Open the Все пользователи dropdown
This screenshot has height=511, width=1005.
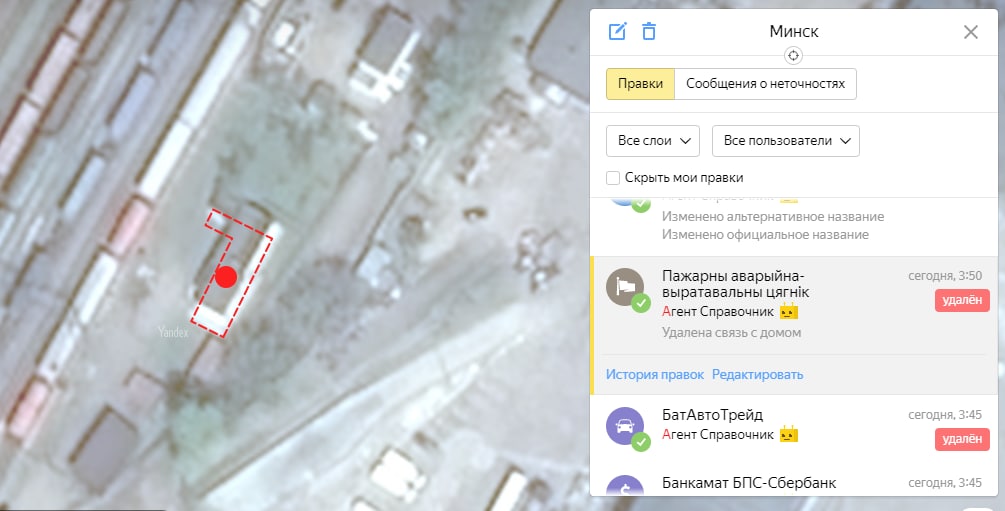(786, 141)
